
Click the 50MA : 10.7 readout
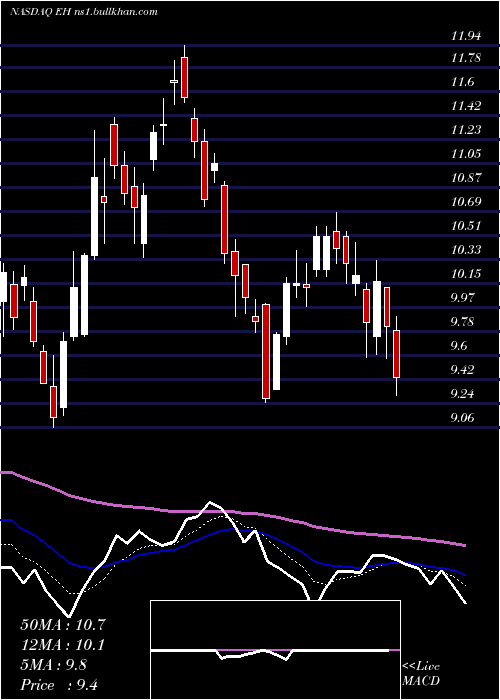click(x=63, y=625)
